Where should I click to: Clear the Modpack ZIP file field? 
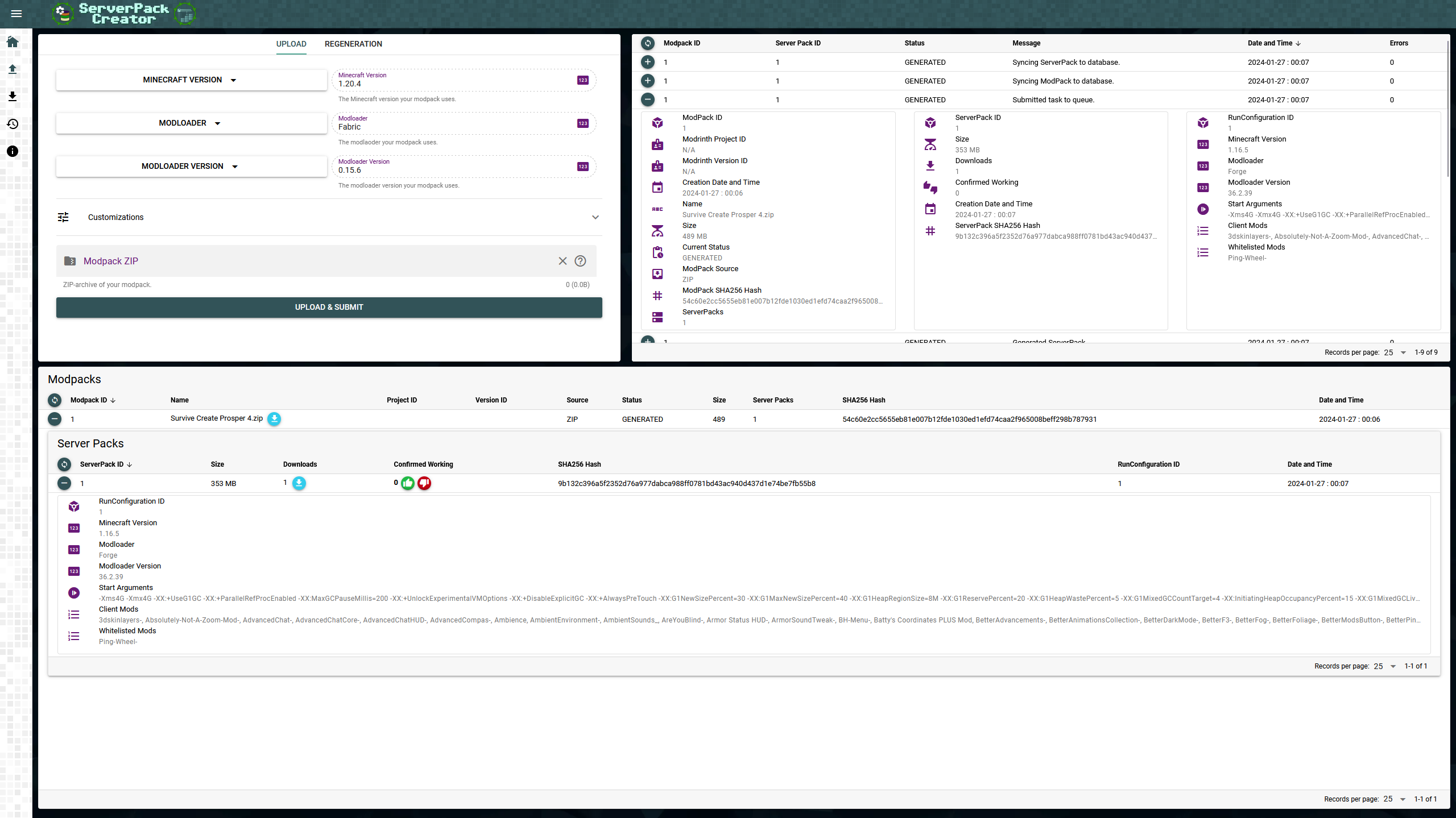click(x=562, y=261)
